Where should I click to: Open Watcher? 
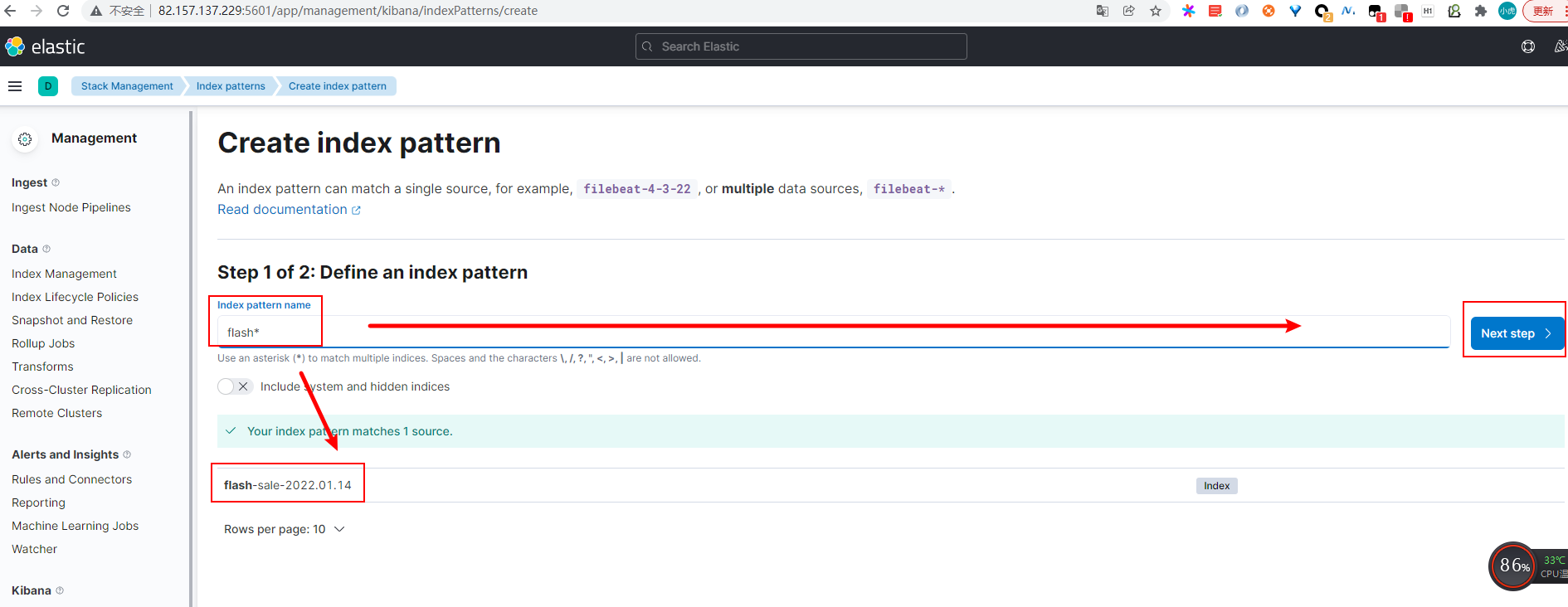(35, 549)
